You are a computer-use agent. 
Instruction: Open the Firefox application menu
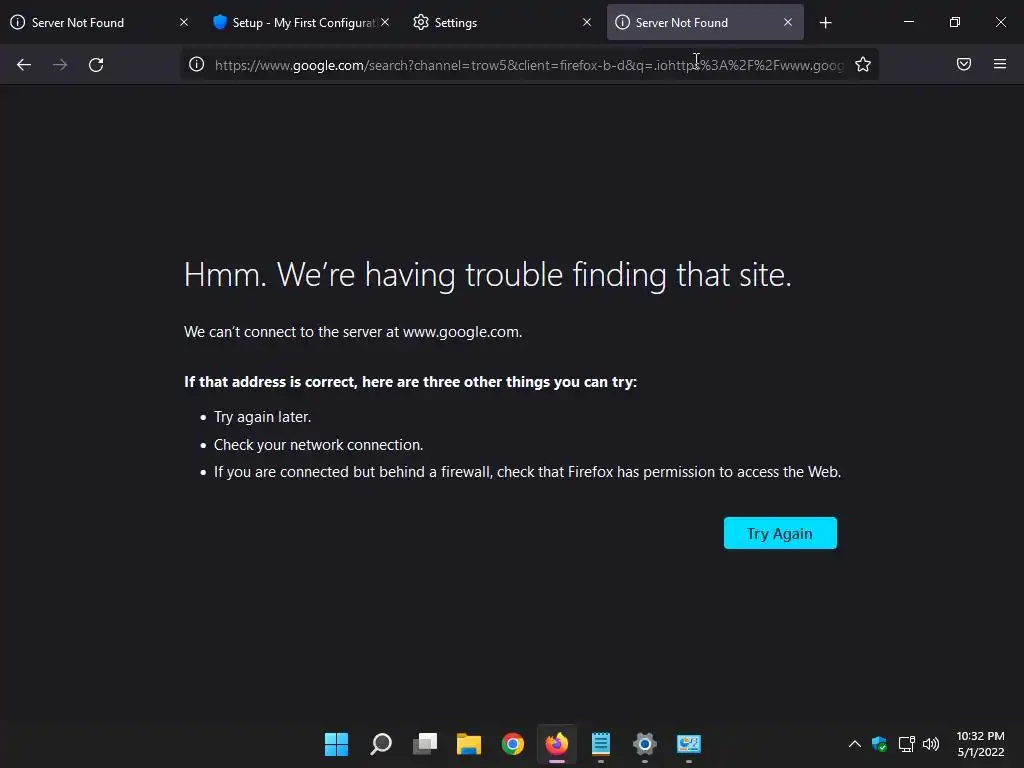[1000, 64]
